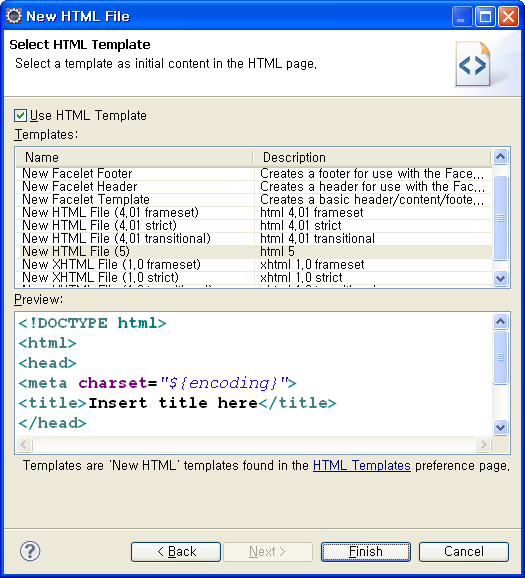Maximize the New HTML File dialog
Screen dimensions: 525x578
[x=485, y=17]
